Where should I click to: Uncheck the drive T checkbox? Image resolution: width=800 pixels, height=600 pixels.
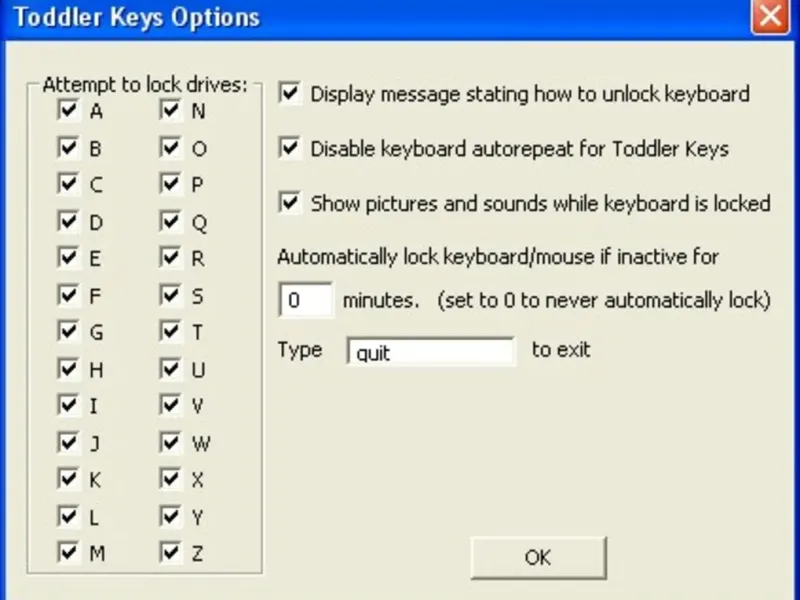point(171,332)
